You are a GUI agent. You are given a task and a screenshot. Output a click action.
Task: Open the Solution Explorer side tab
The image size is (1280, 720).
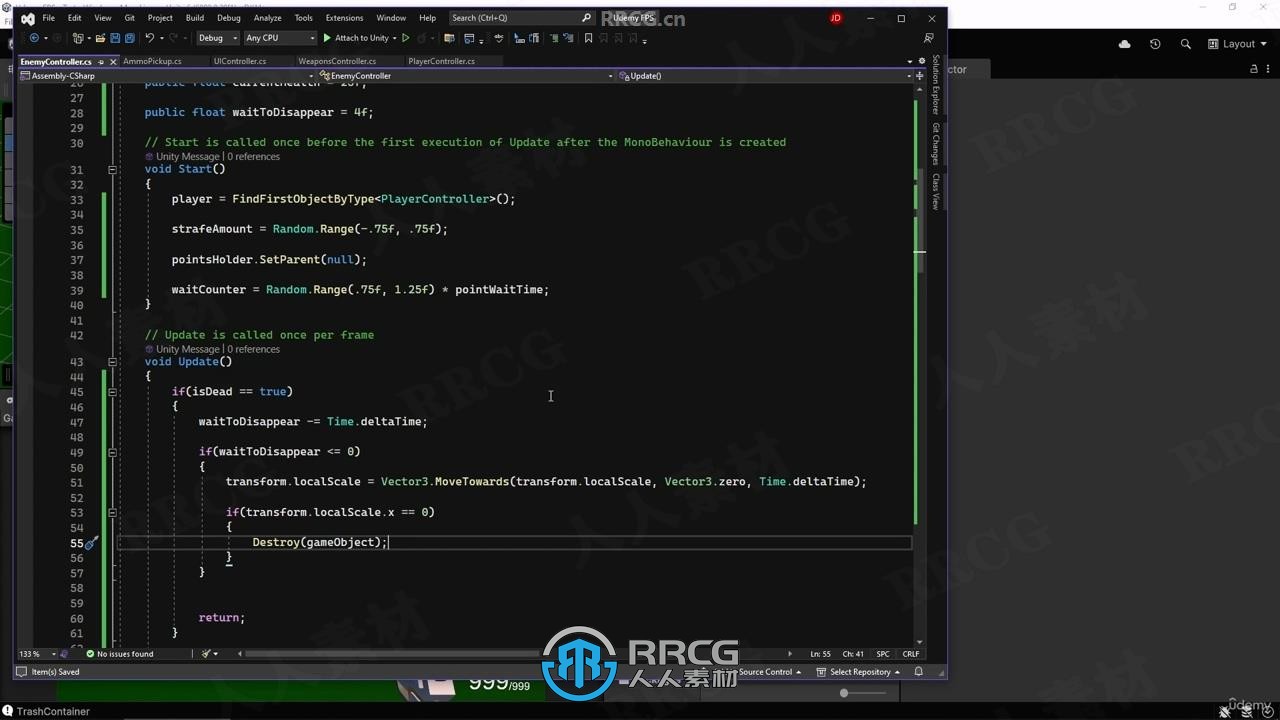(x=936, y=85)
